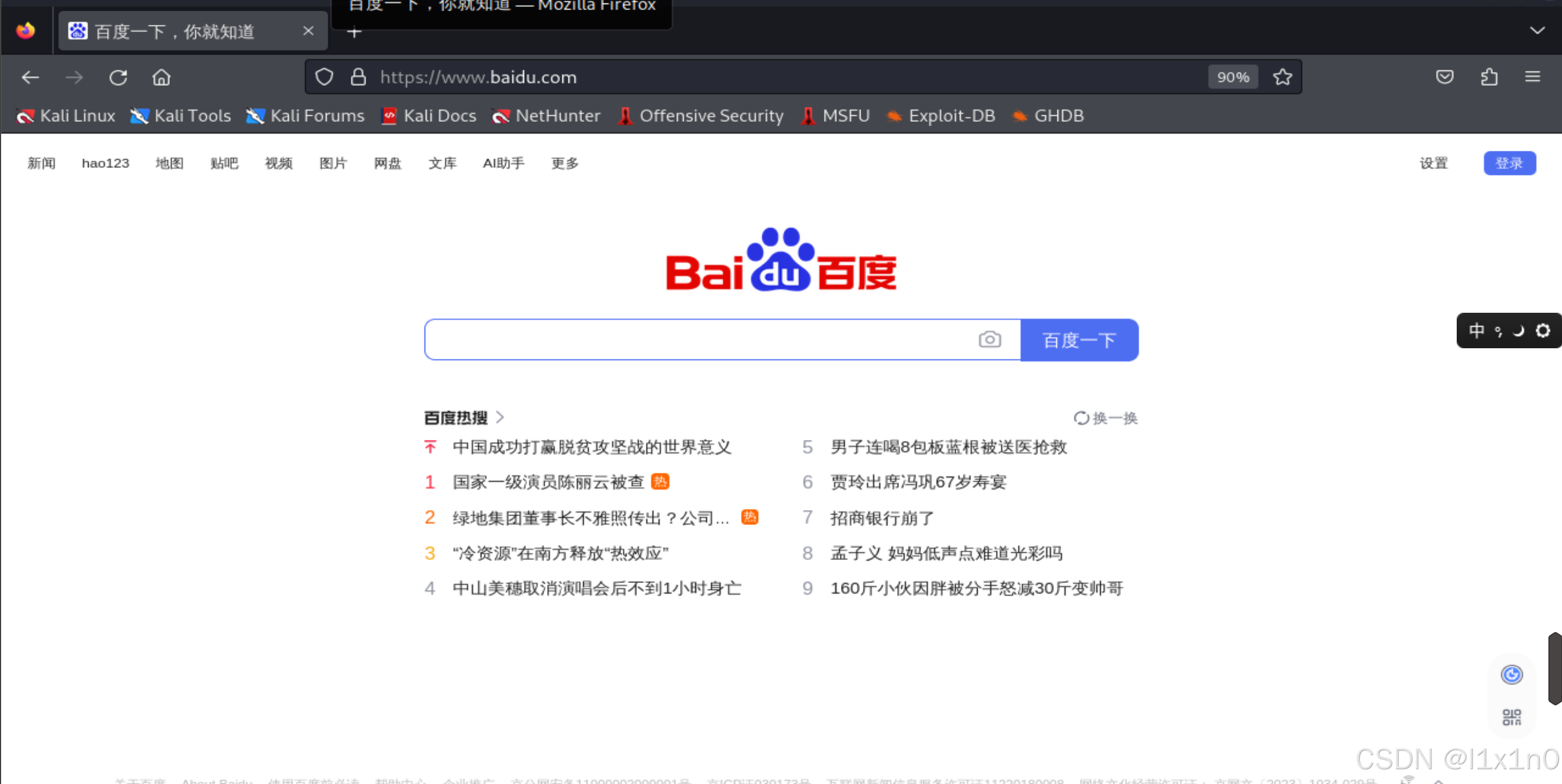
Task: Open the Extensions puzzle icon
Action: point(1489,77)
